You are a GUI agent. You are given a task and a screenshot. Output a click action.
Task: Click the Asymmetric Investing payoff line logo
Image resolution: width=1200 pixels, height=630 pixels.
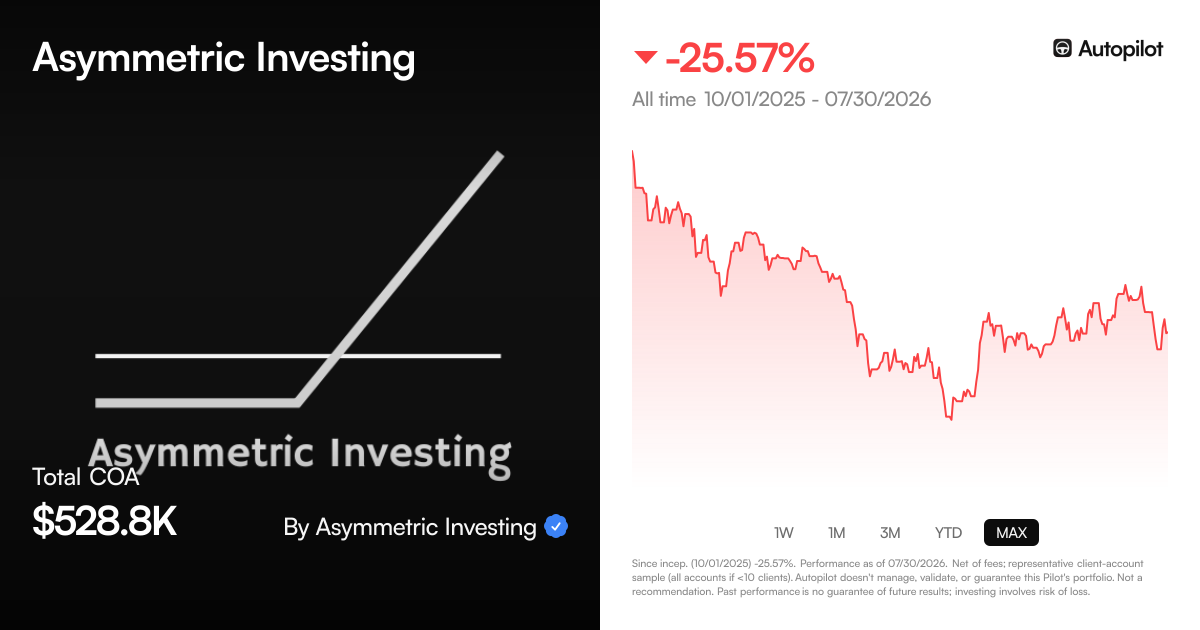(x=298, y=279)
